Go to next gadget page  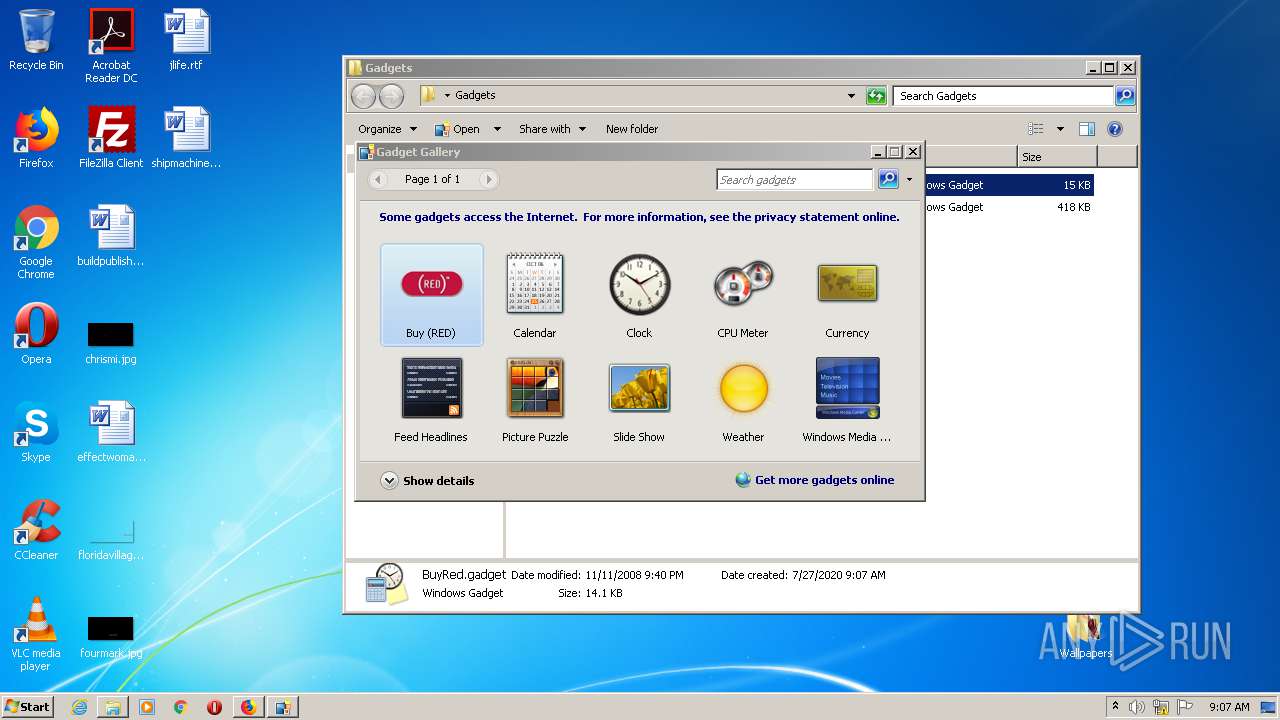[488, 179]
